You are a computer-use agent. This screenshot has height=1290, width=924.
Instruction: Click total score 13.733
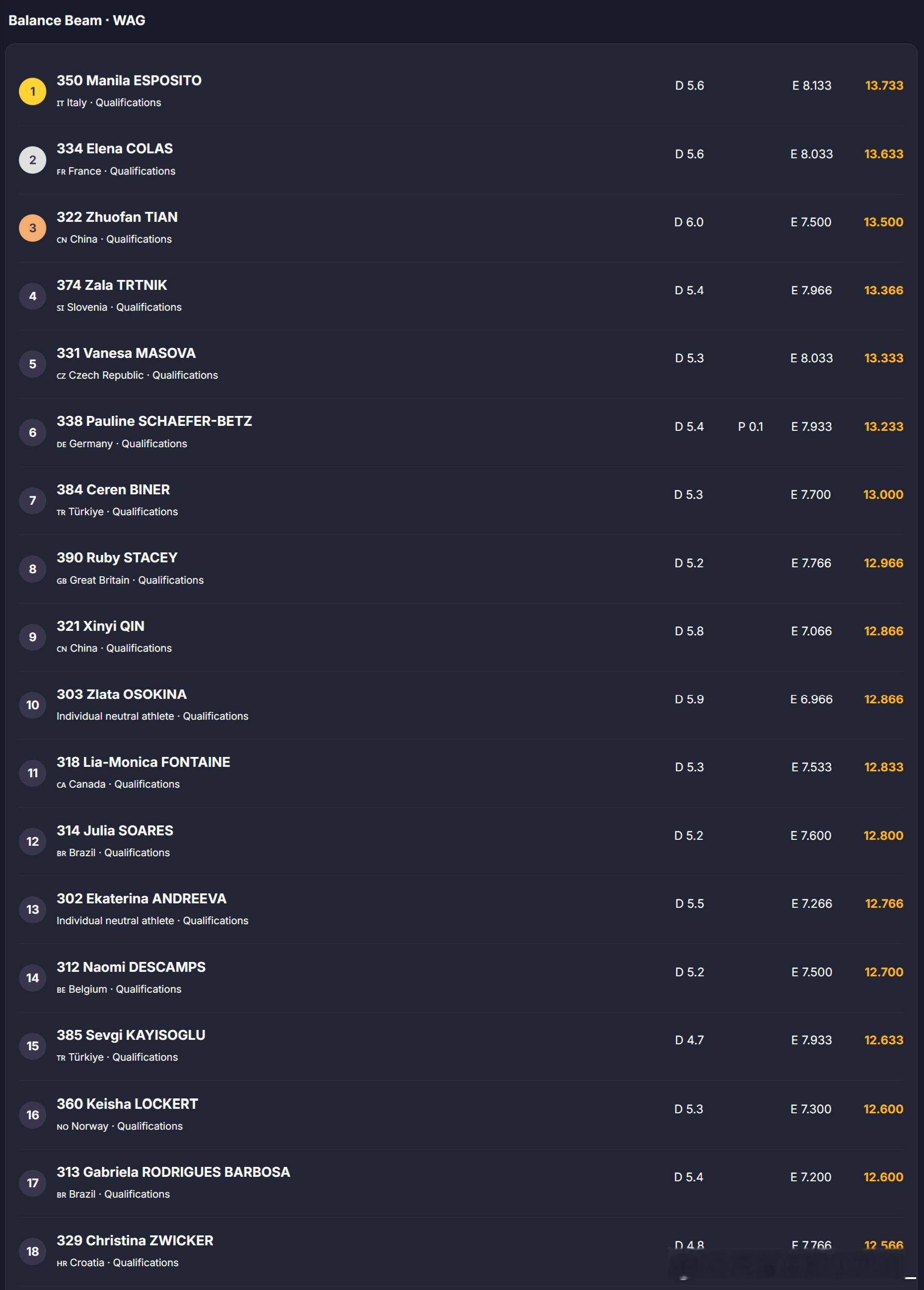(884, 85)
